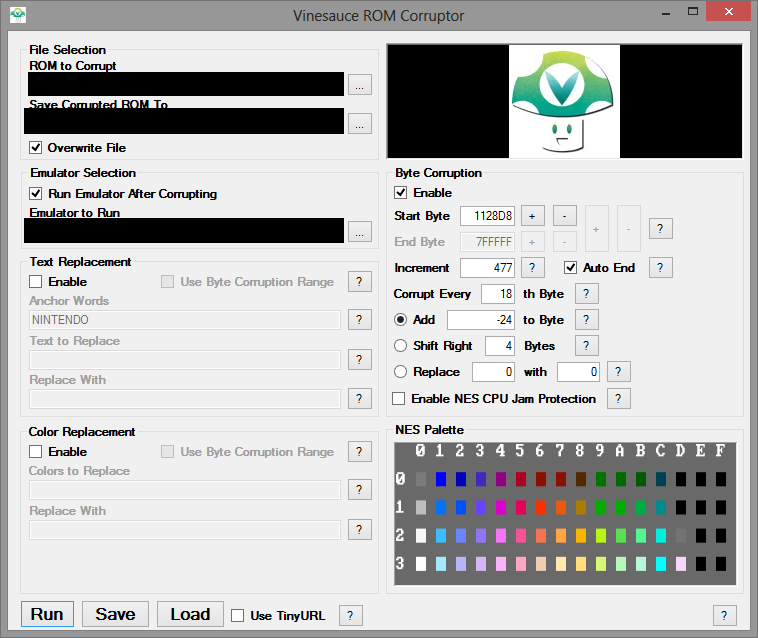The height and width of the screenshot is (638, 758).
Task: Open help for Anchor Words
Action: [x=360, y=319]
